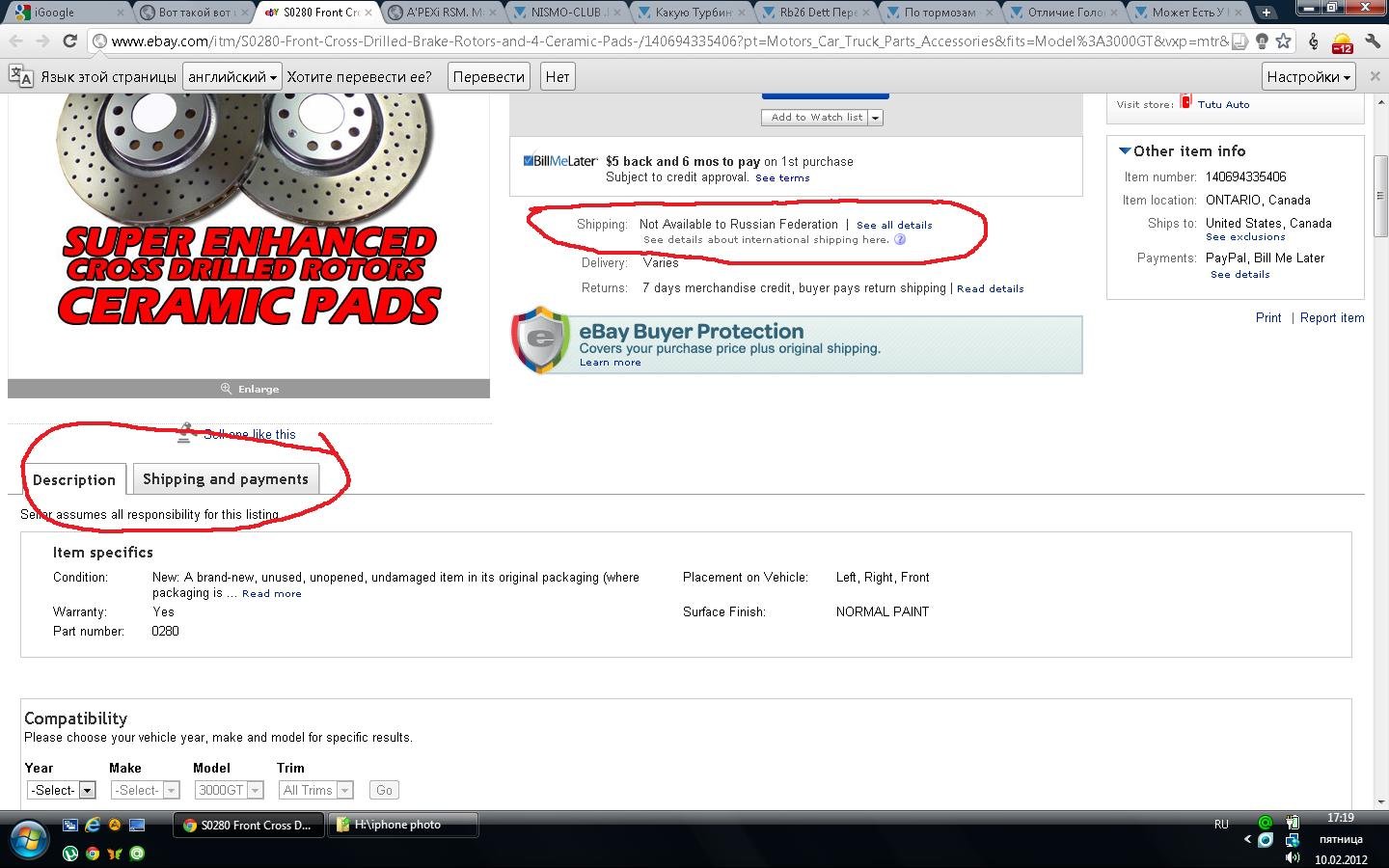Viewport: 1389px width, 868px height.
Task: Open the See terms link
Action: [782, 177]
